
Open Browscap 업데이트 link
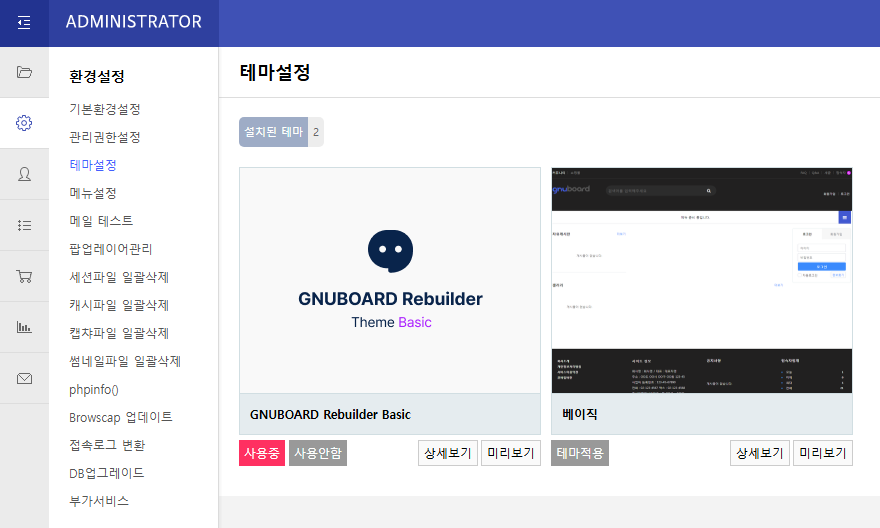[121, 417]
